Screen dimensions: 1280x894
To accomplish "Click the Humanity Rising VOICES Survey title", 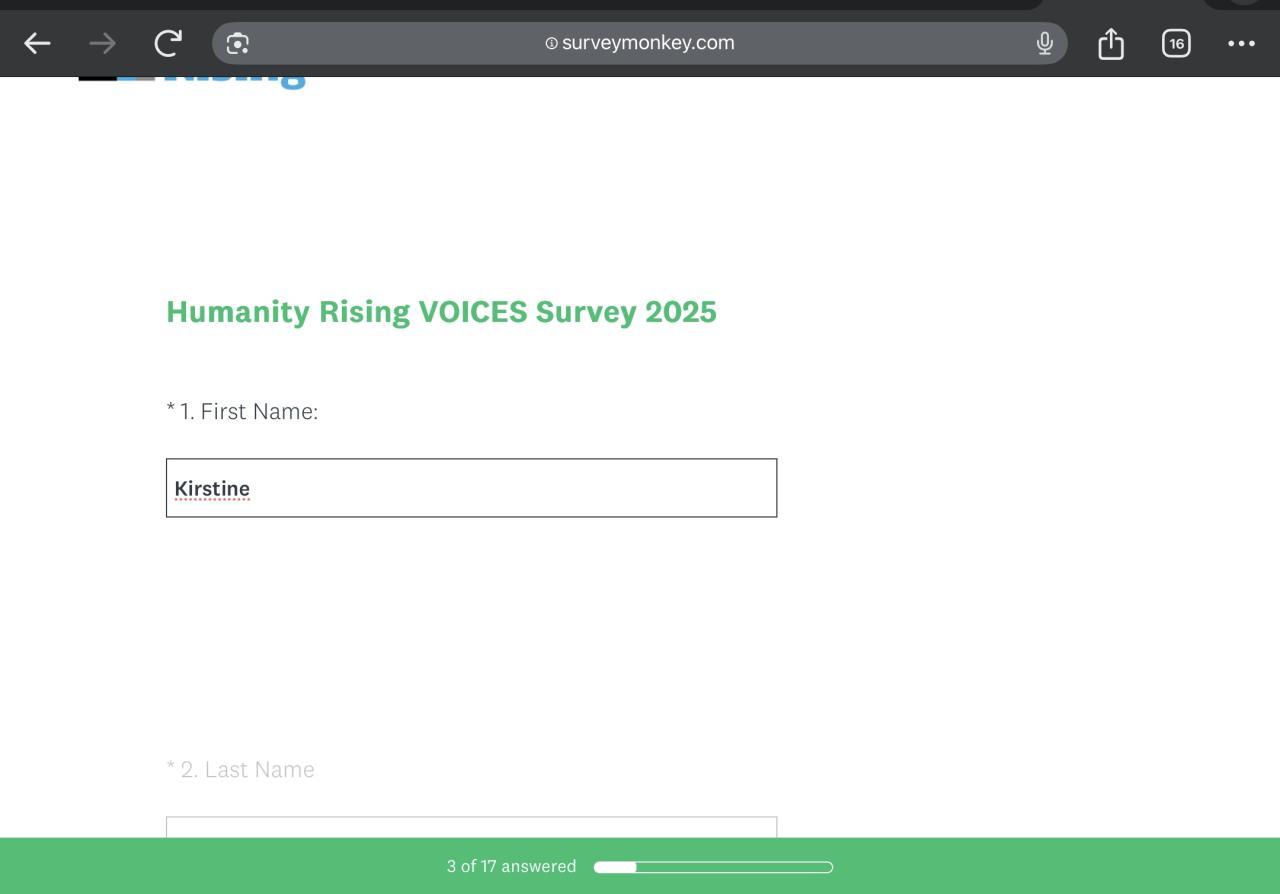I will (441, 312).
